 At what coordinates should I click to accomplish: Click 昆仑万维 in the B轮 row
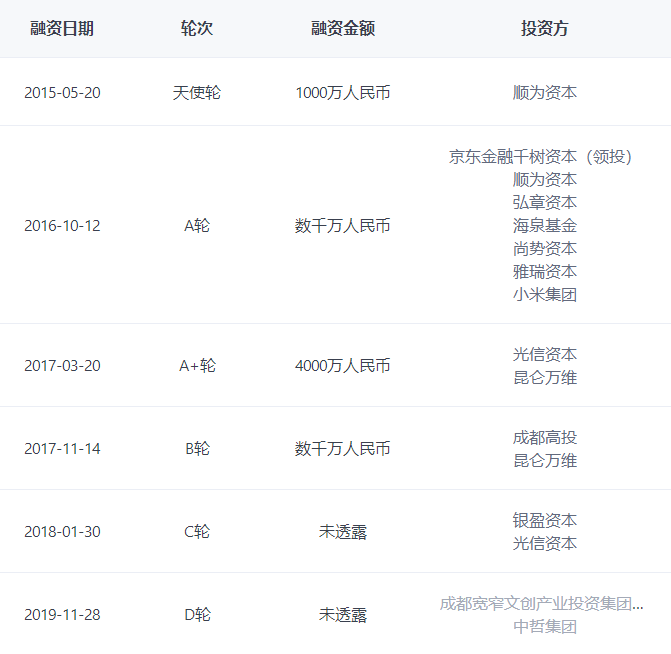pyautogui.click(x=545, y=460)
